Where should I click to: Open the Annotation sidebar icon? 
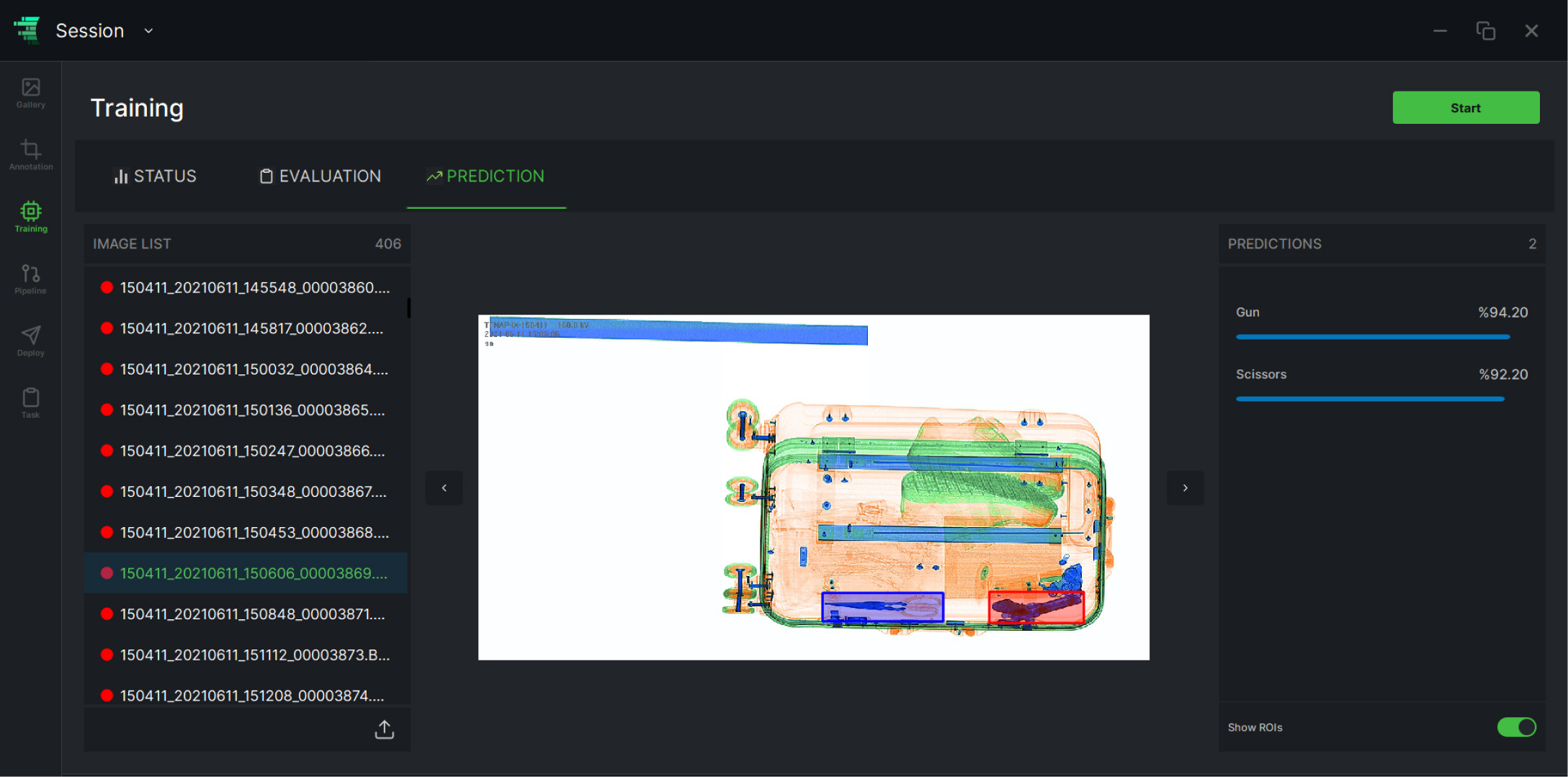click(30, 156)
